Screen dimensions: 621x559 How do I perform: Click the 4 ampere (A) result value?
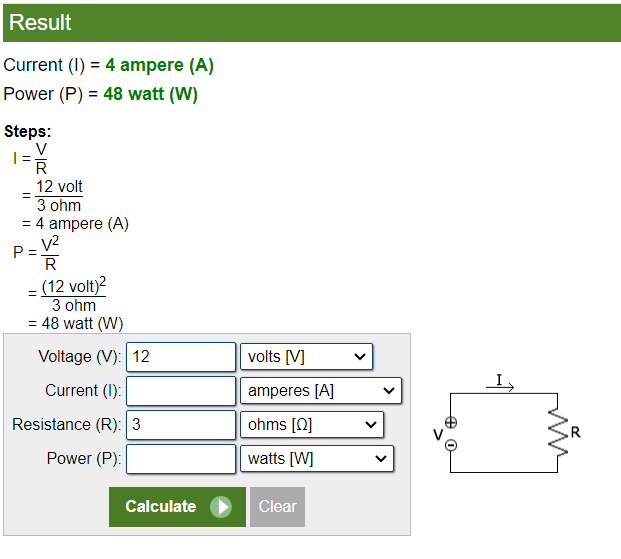(159, 65)
